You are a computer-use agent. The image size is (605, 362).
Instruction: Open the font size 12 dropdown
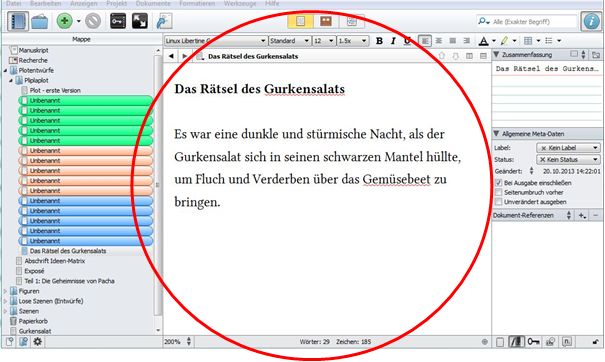(323, 41)
